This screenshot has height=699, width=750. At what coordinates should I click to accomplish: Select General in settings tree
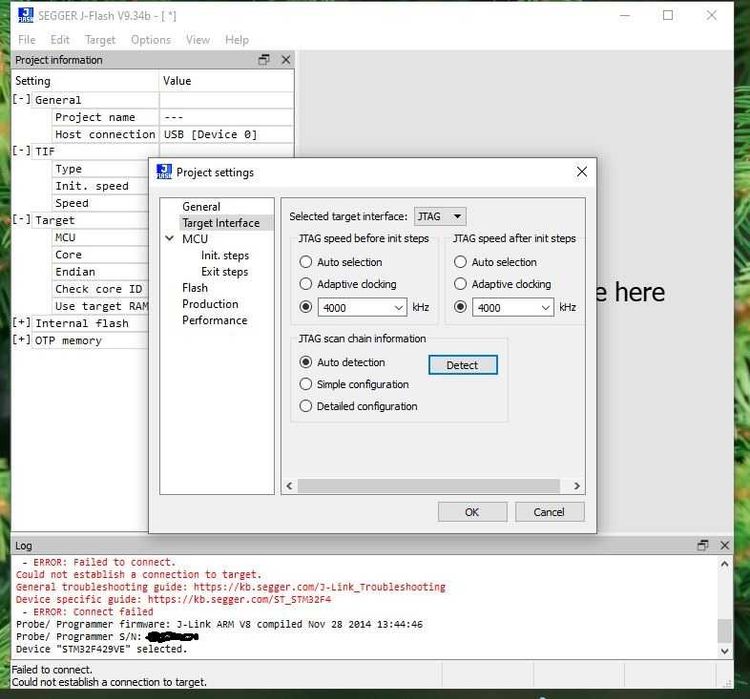point(201,207)
